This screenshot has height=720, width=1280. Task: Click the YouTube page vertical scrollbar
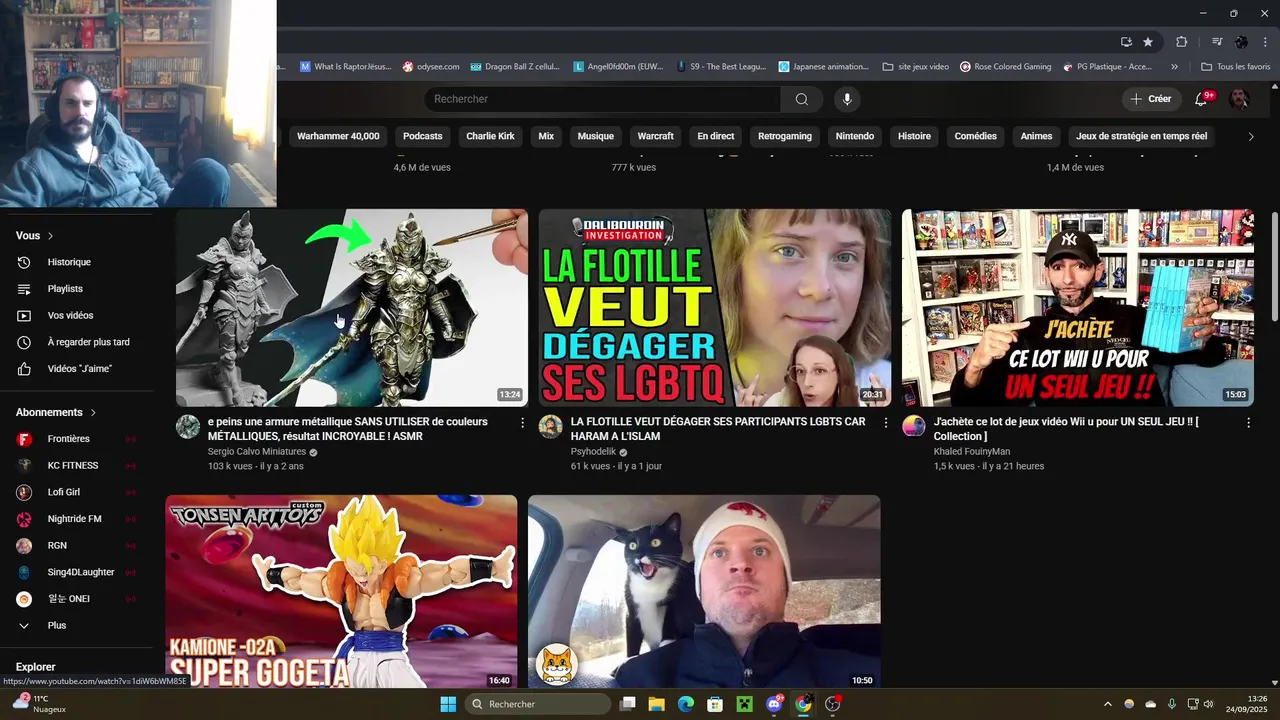coord(1274,267)
